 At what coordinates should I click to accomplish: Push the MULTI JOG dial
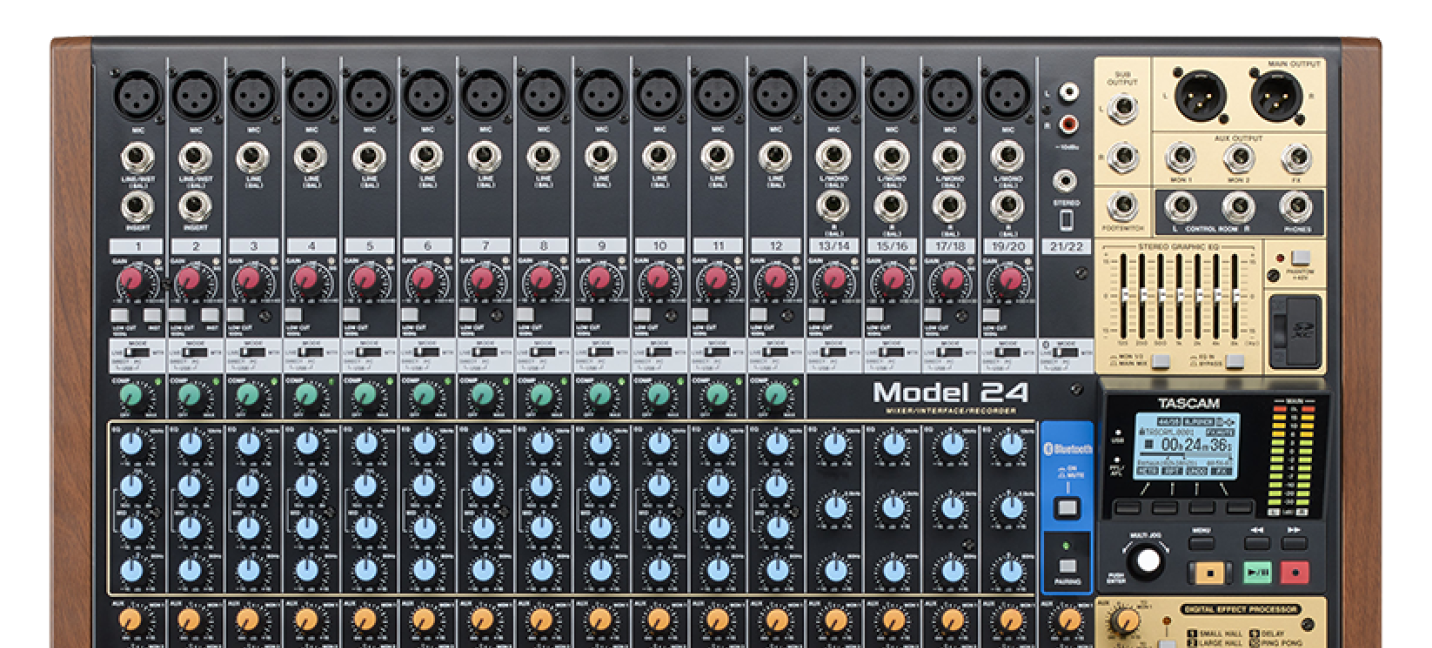tap(1148, 561)
